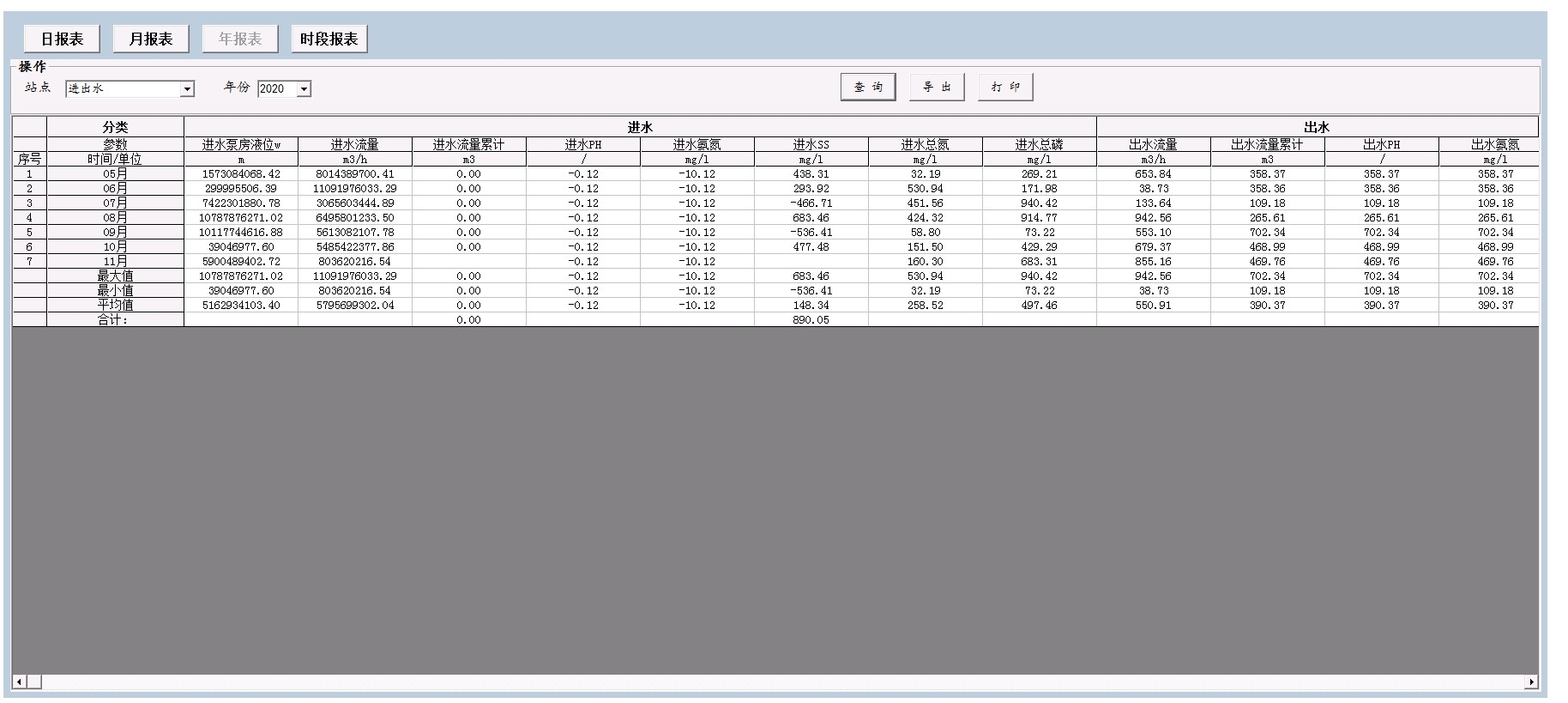Click 出水流量 value 653.84
Viewport: 1568px width, 703px height.
pos(1154,173)
